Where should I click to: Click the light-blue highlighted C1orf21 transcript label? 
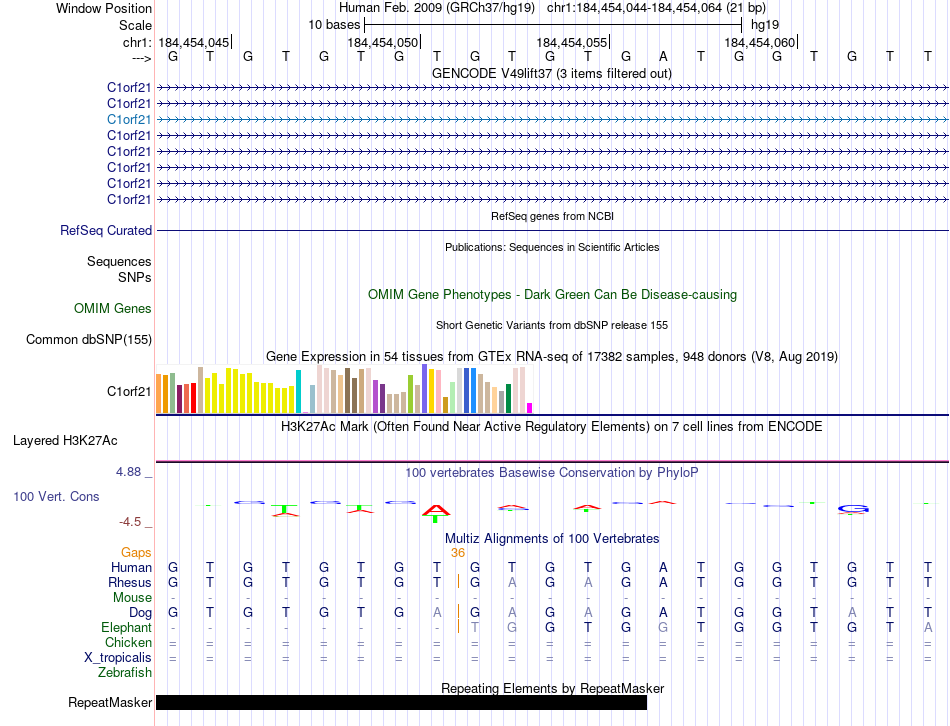129,119
